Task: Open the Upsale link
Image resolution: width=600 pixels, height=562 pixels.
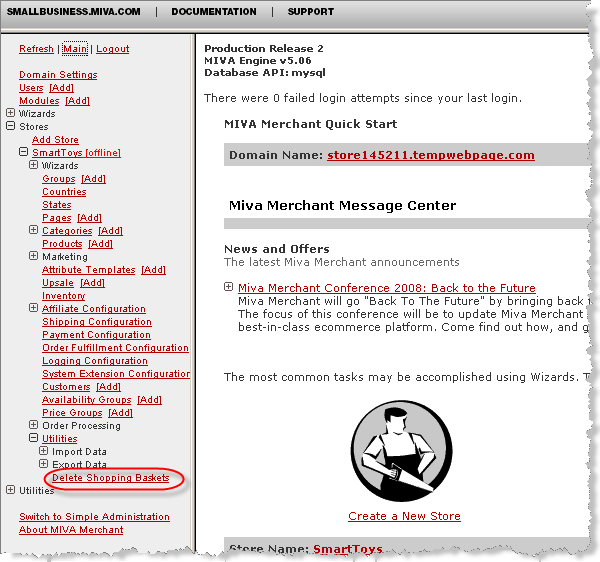Action: 58,283
